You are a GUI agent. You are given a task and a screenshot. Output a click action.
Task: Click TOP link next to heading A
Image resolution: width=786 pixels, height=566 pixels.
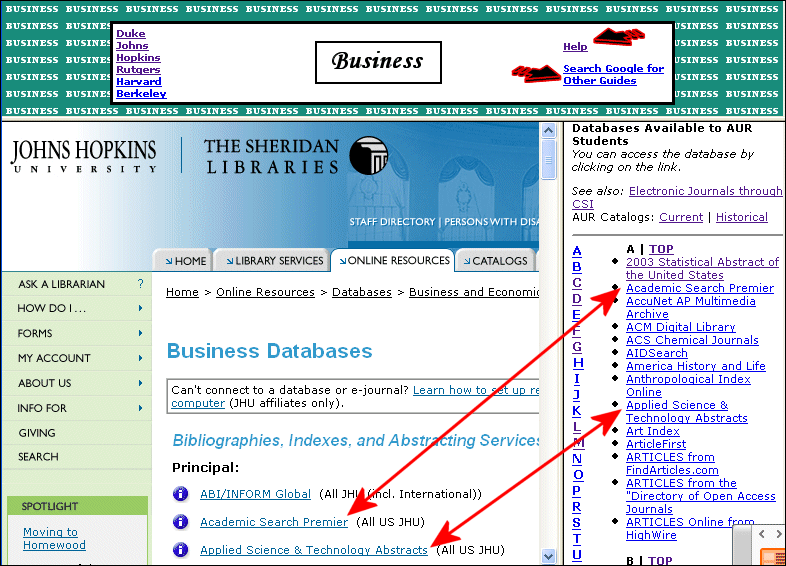coord(661,249)
